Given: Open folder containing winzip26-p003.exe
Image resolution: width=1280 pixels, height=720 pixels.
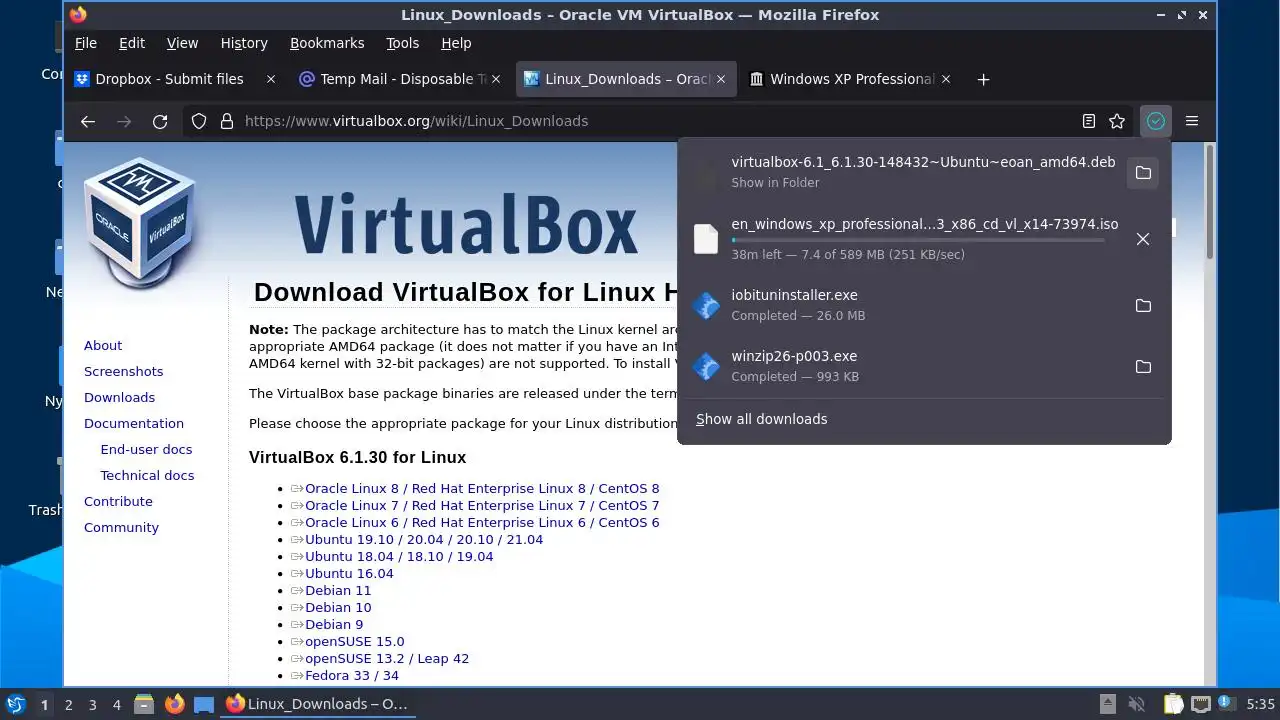Looking at the screenshot, I should tap(1143, 367).
